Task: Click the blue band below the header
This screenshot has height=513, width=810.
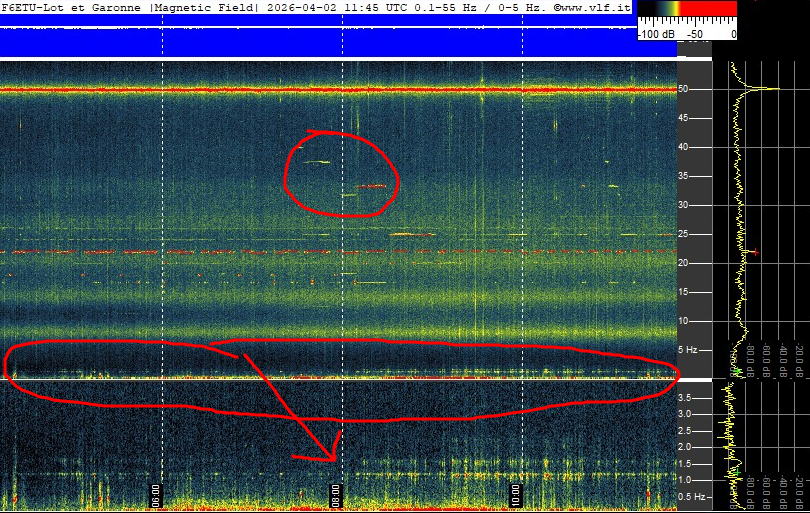Action: pyautogui.click(x=320, y=42)
